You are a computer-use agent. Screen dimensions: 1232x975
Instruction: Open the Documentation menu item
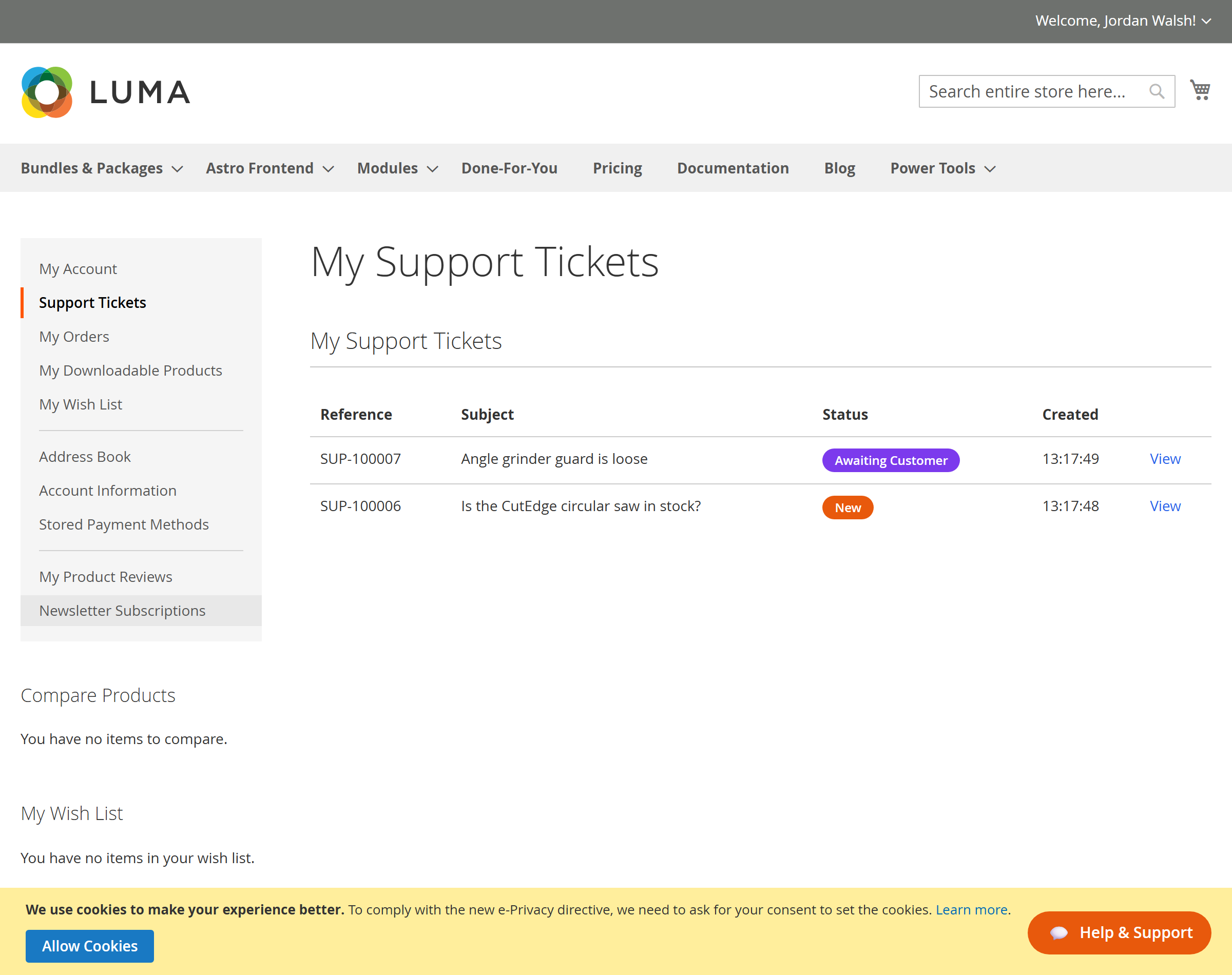pos(733,168)
